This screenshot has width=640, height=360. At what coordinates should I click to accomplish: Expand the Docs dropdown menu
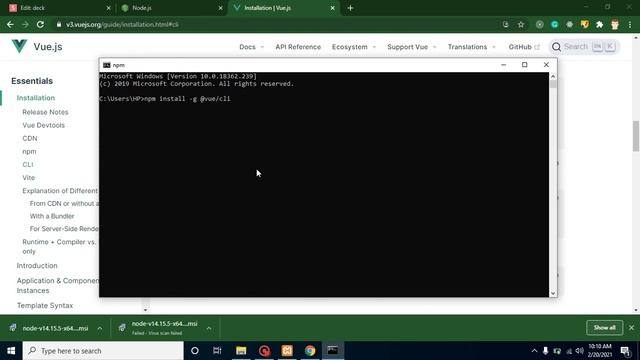(251, 47)
